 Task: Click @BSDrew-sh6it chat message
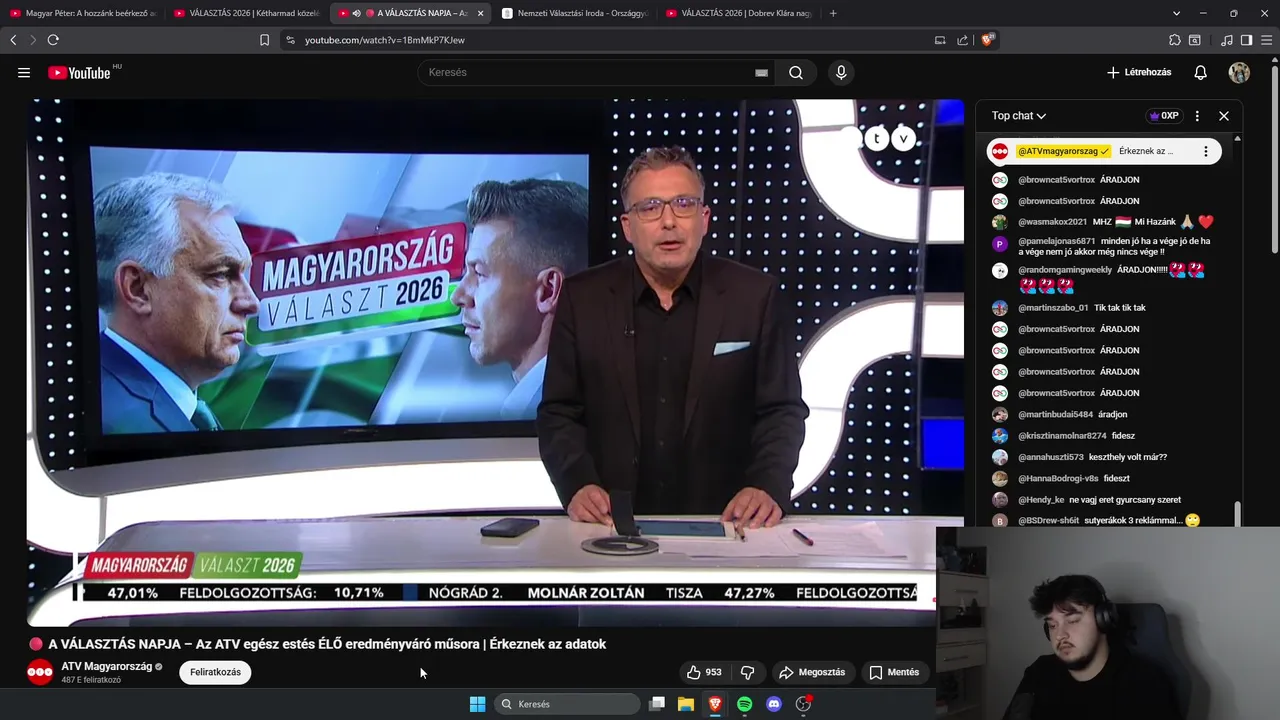coord(1108,520)
